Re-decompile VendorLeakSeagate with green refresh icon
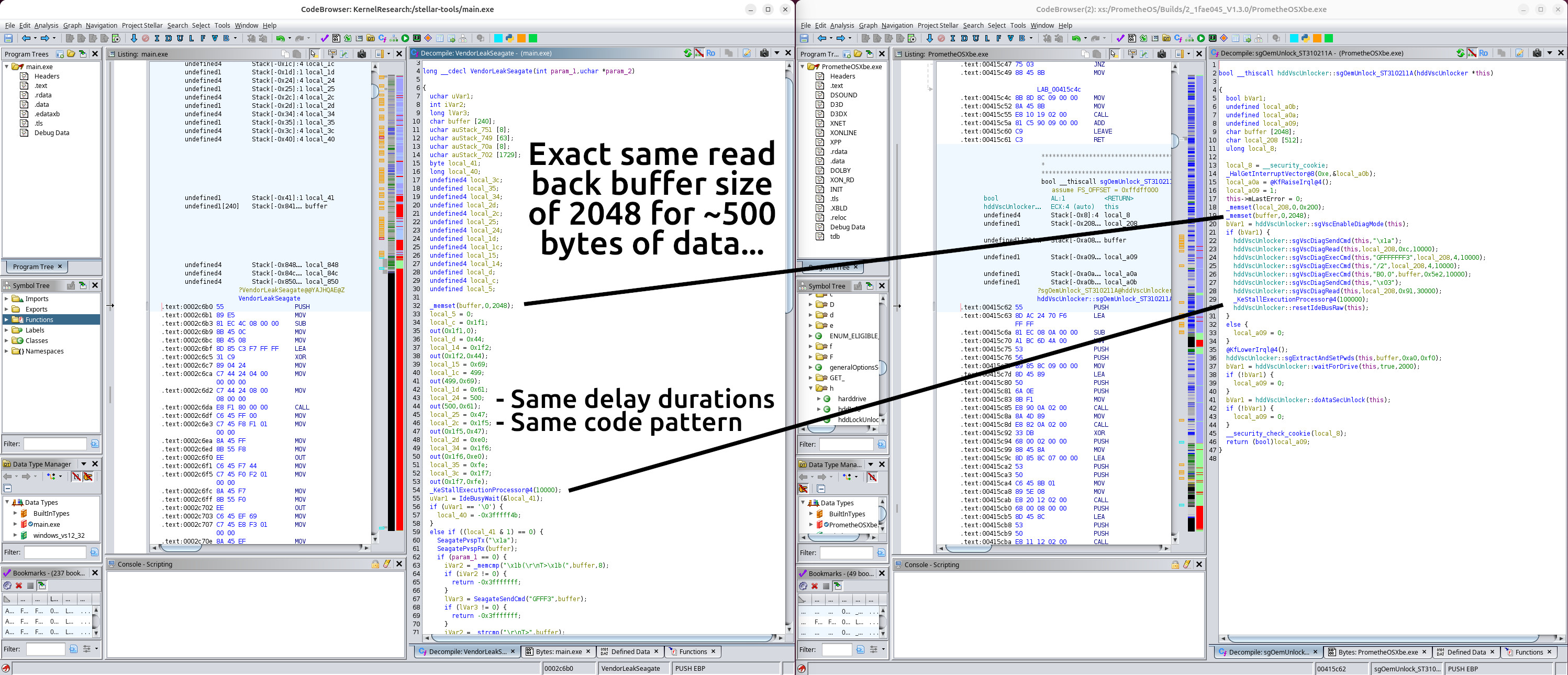 pyautogui.click(x=688, y=53)
